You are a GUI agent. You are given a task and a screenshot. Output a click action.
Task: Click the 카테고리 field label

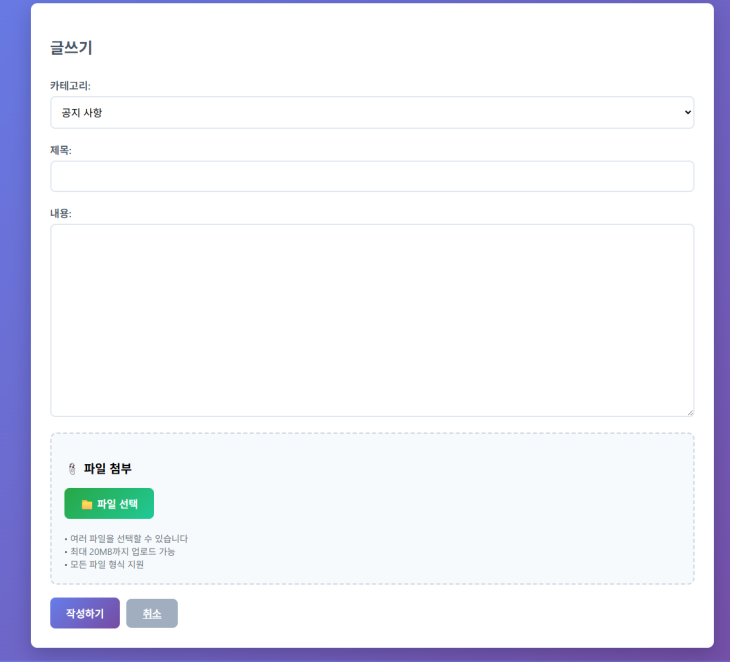[x=70, y=86]
